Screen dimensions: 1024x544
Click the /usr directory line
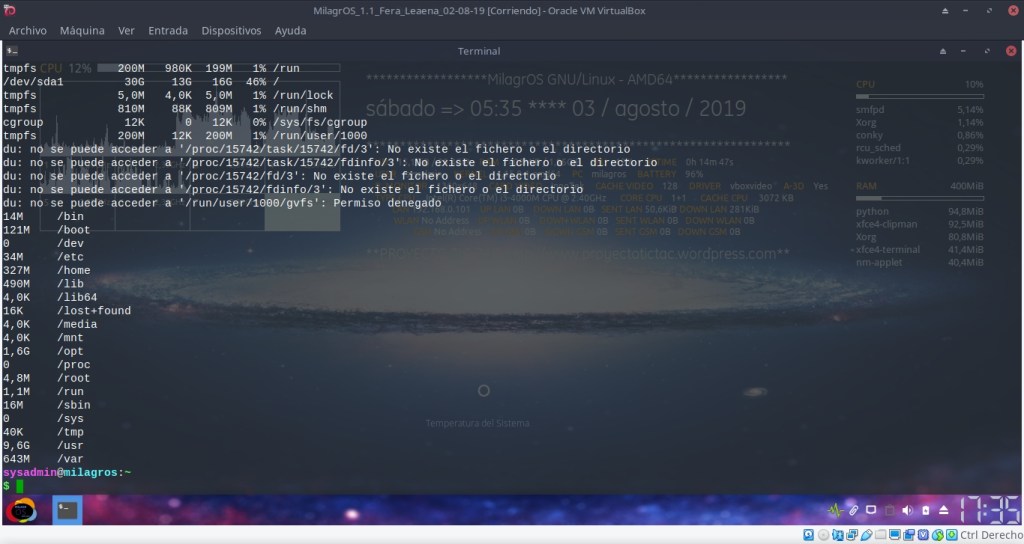(x=43, y=445)
